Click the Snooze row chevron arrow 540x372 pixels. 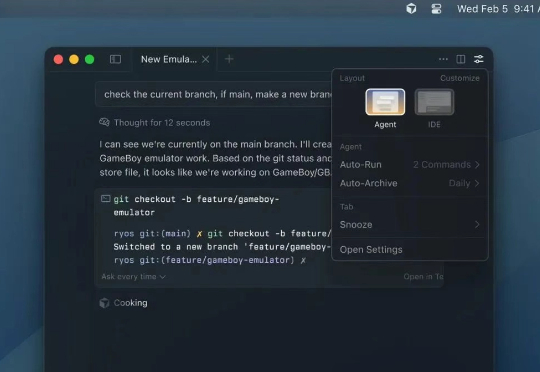(477, 225)
